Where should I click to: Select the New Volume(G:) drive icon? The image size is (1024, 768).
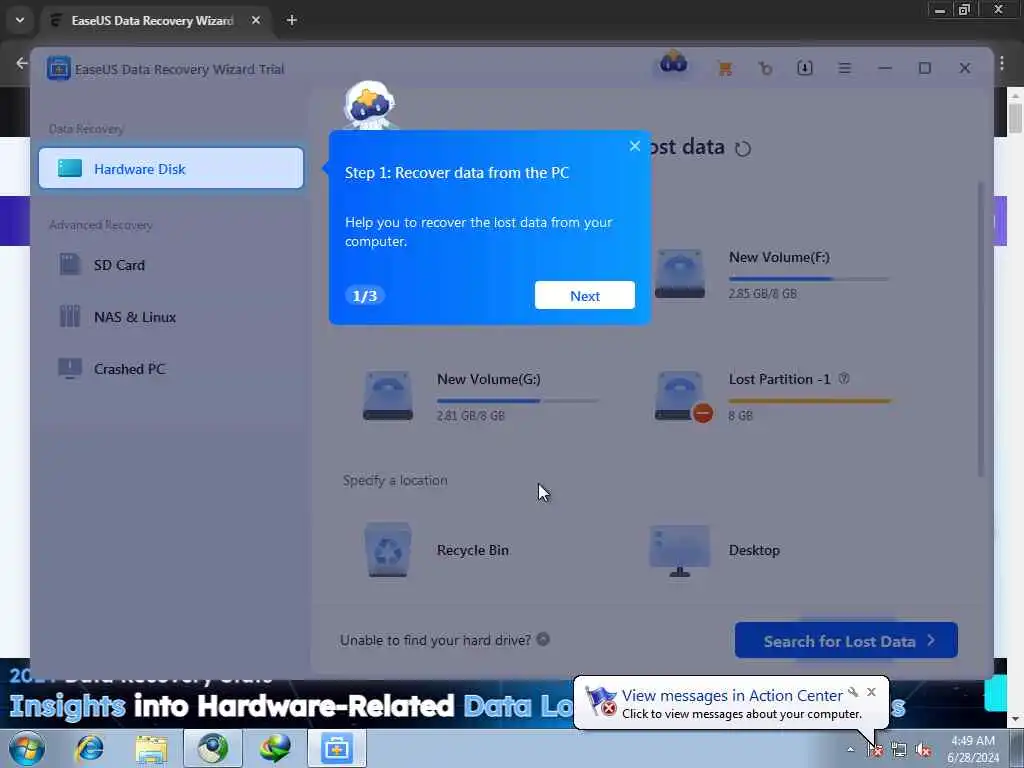coord(388,396)
